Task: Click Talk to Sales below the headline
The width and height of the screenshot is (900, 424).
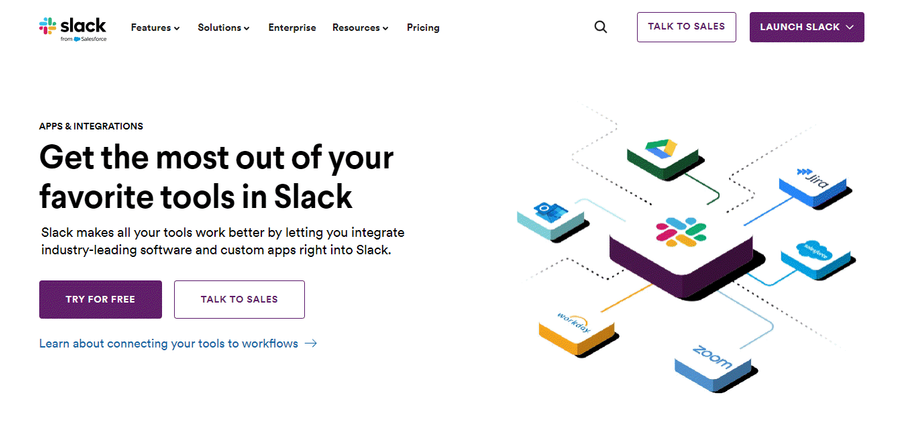Action: (x=239, y=299)
